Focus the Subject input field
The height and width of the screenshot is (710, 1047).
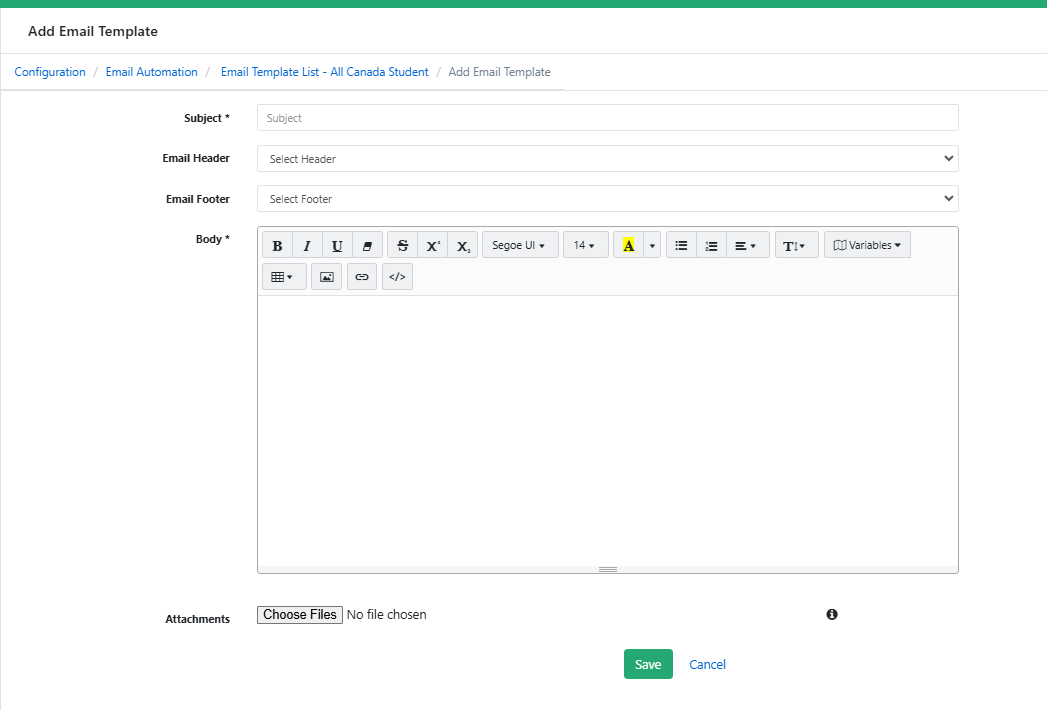(607, 118)
